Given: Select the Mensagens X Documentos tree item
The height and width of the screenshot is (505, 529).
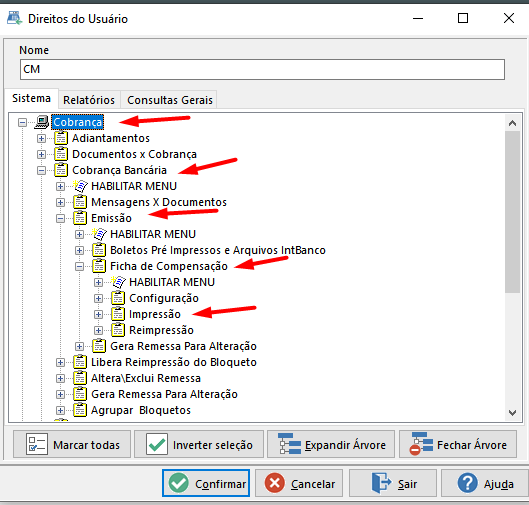Looking at the screenshot, I should 159,202.
